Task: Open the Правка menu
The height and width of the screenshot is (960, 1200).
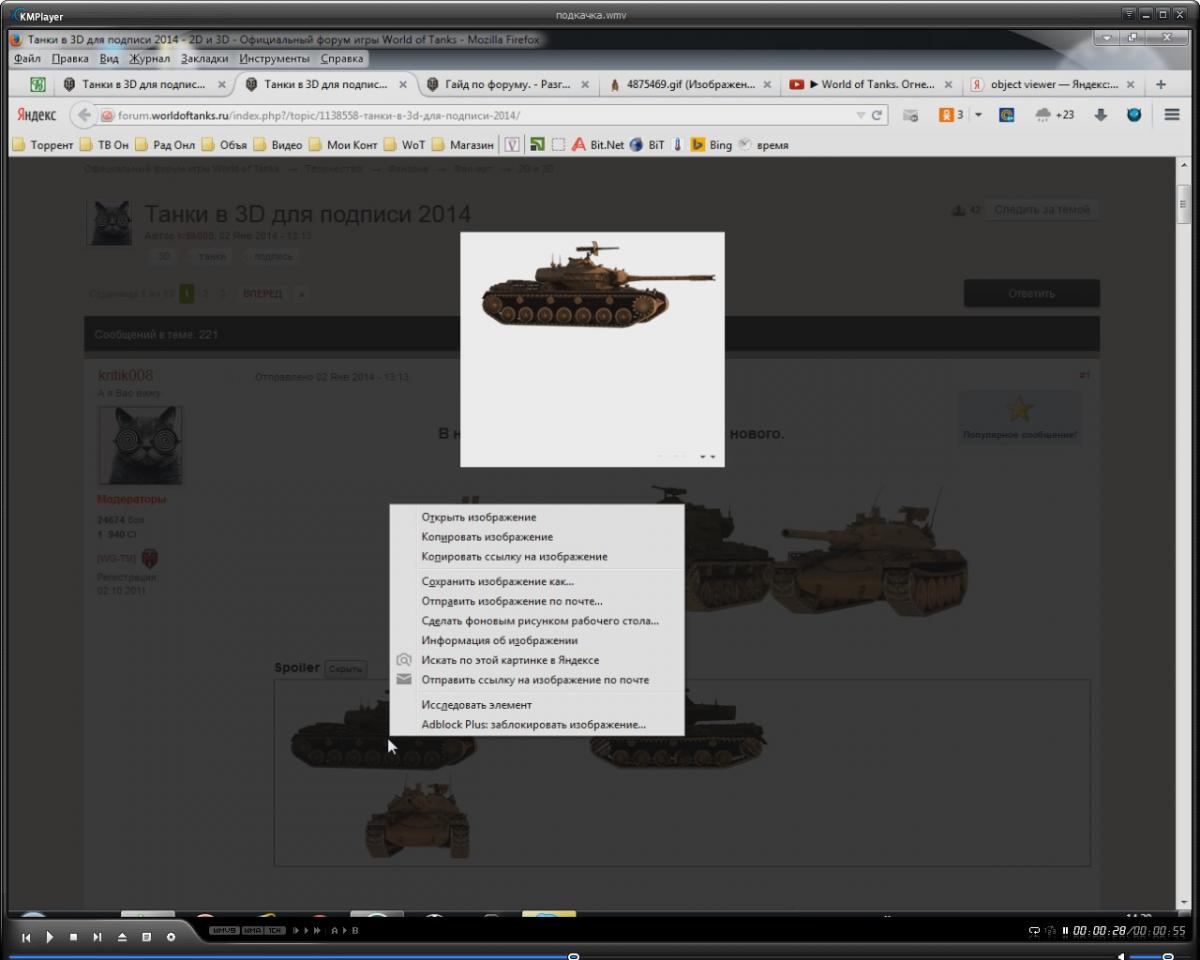Action: tap(70, 58)
